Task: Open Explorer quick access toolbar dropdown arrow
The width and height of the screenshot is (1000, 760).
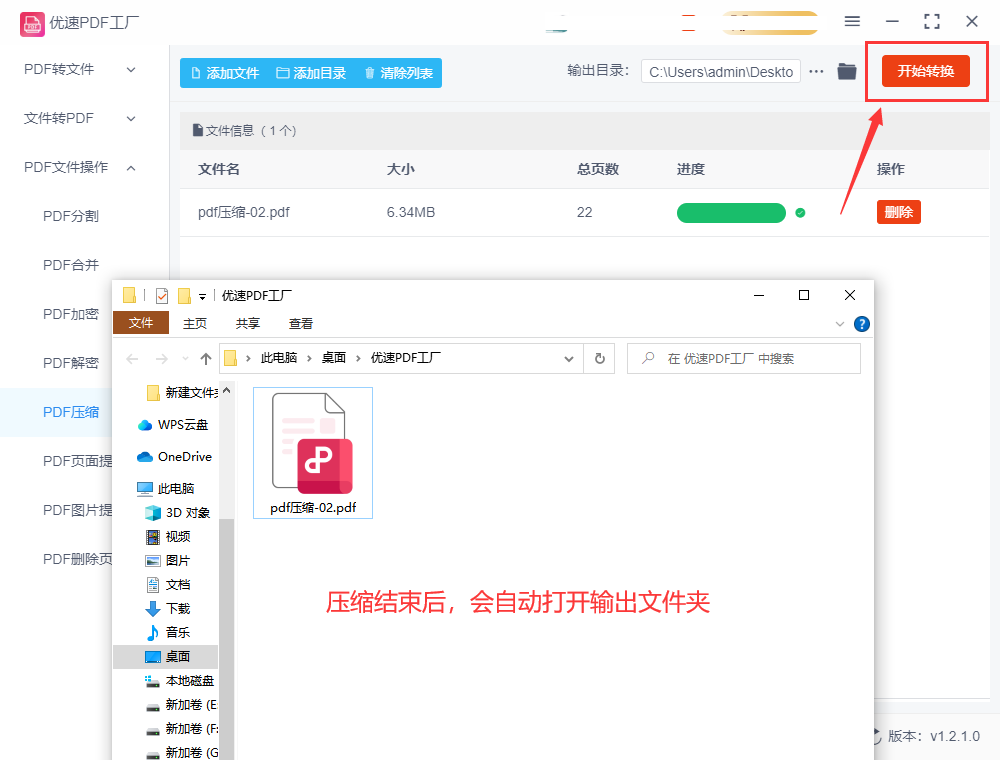Action: pyautogui.click(x=202, y=296)
